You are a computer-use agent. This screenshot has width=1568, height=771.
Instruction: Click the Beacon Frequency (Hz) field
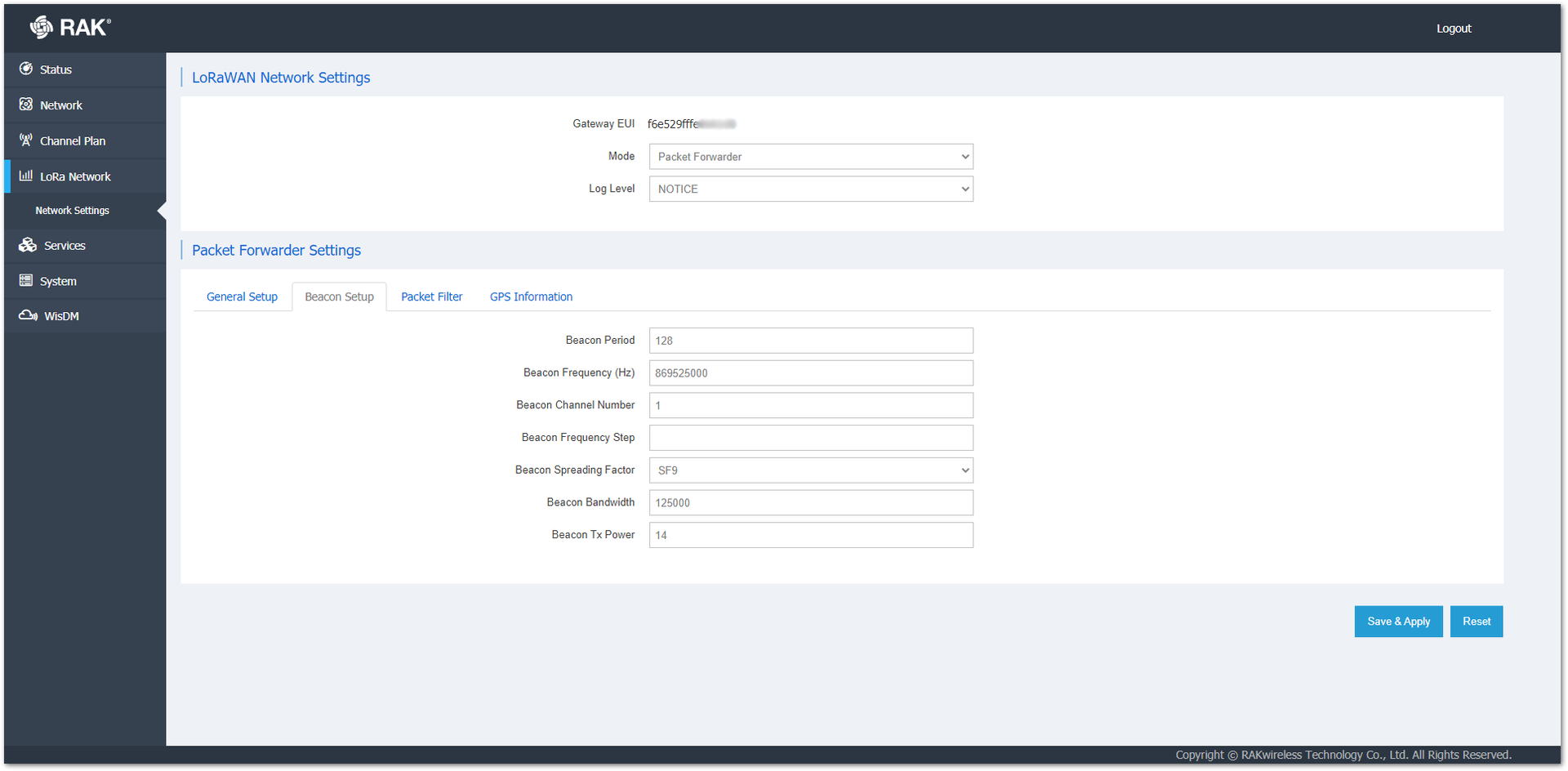click(x=811, y=373)
